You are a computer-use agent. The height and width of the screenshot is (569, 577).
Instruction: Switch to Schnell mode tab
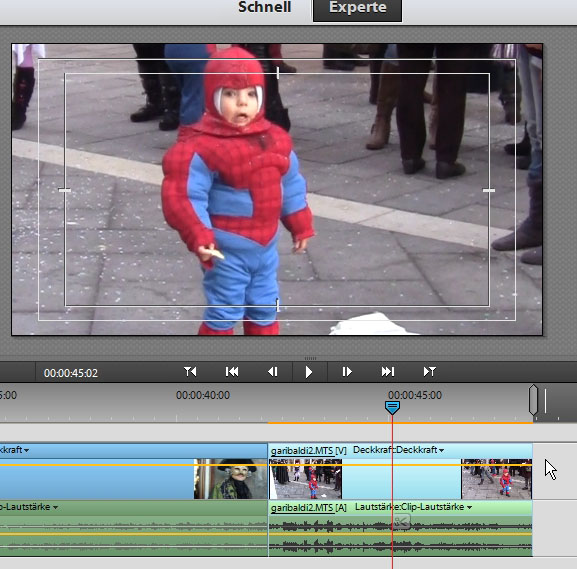click(x=265, y=7)
